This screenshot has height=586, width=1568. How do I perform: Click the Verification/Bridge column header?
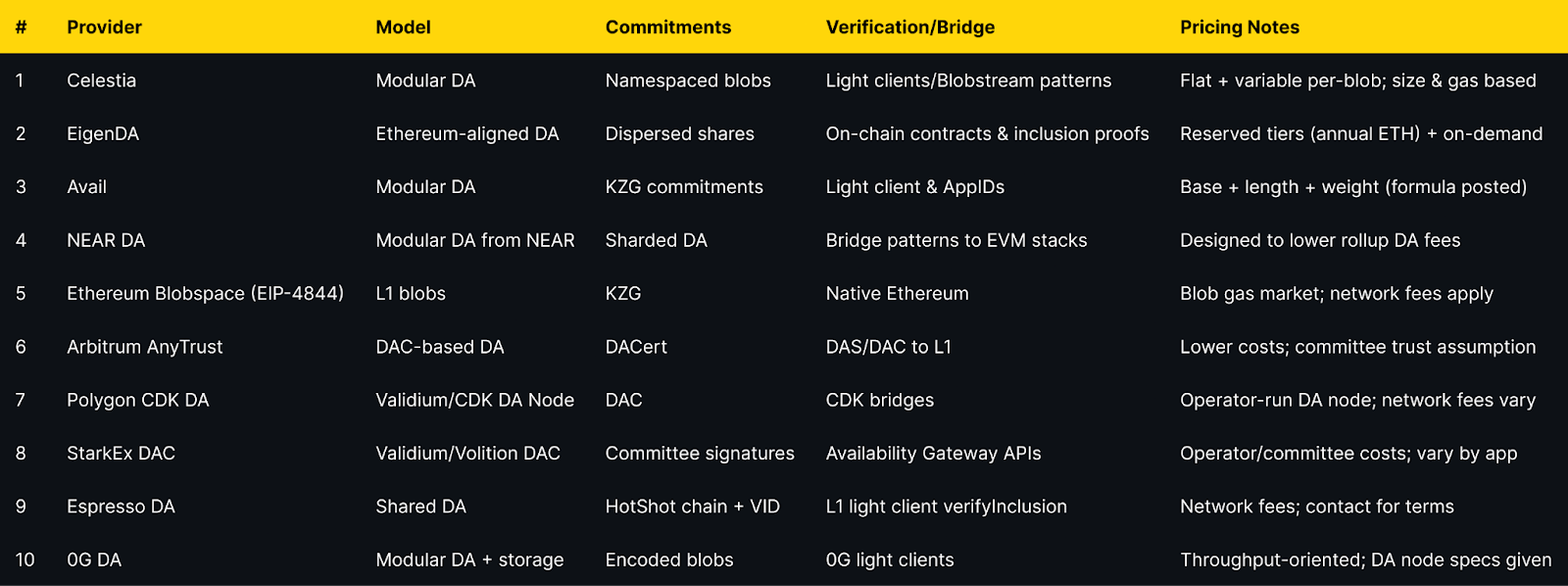pos(910,27)
